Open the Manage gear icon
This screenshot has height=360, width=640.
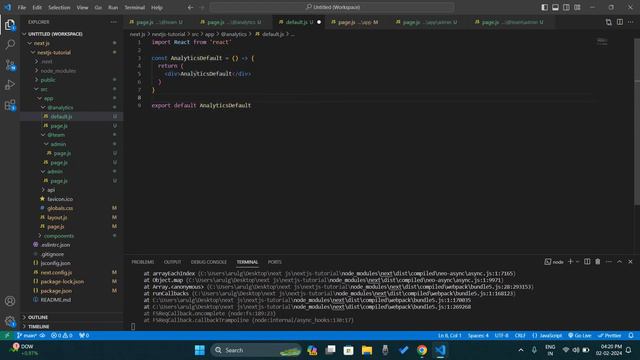click(10, 321)
